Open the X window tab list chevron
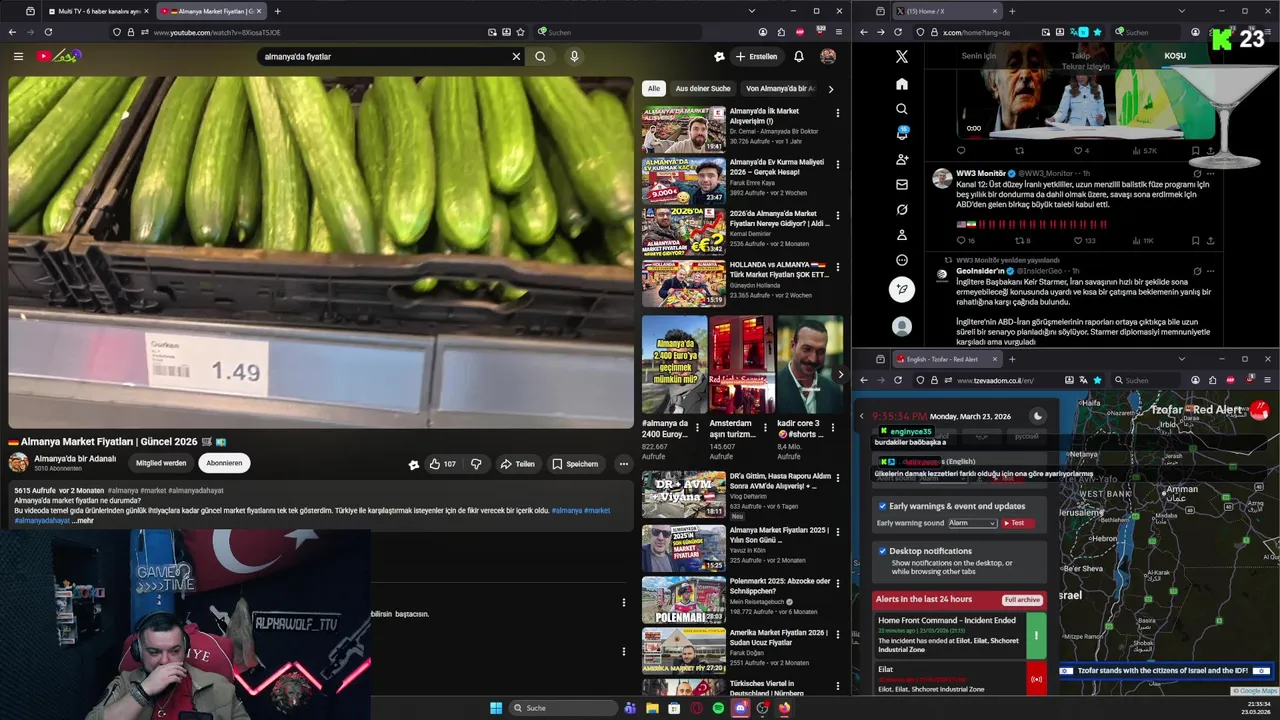Image resolution: width=1280 pixels, height=720 pixels. click(1182, 11)
